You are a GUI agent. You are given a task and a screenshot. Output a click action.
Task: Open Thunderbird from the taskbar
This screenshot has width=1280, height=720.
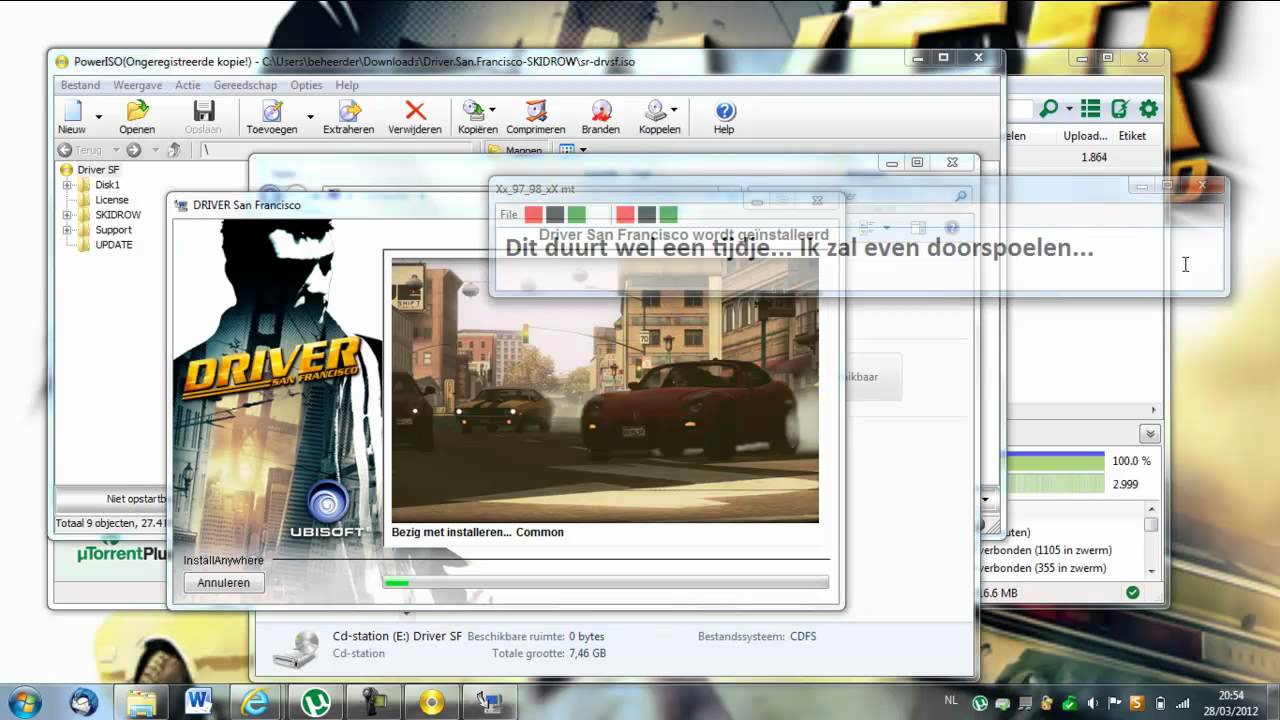click(84, 702)
